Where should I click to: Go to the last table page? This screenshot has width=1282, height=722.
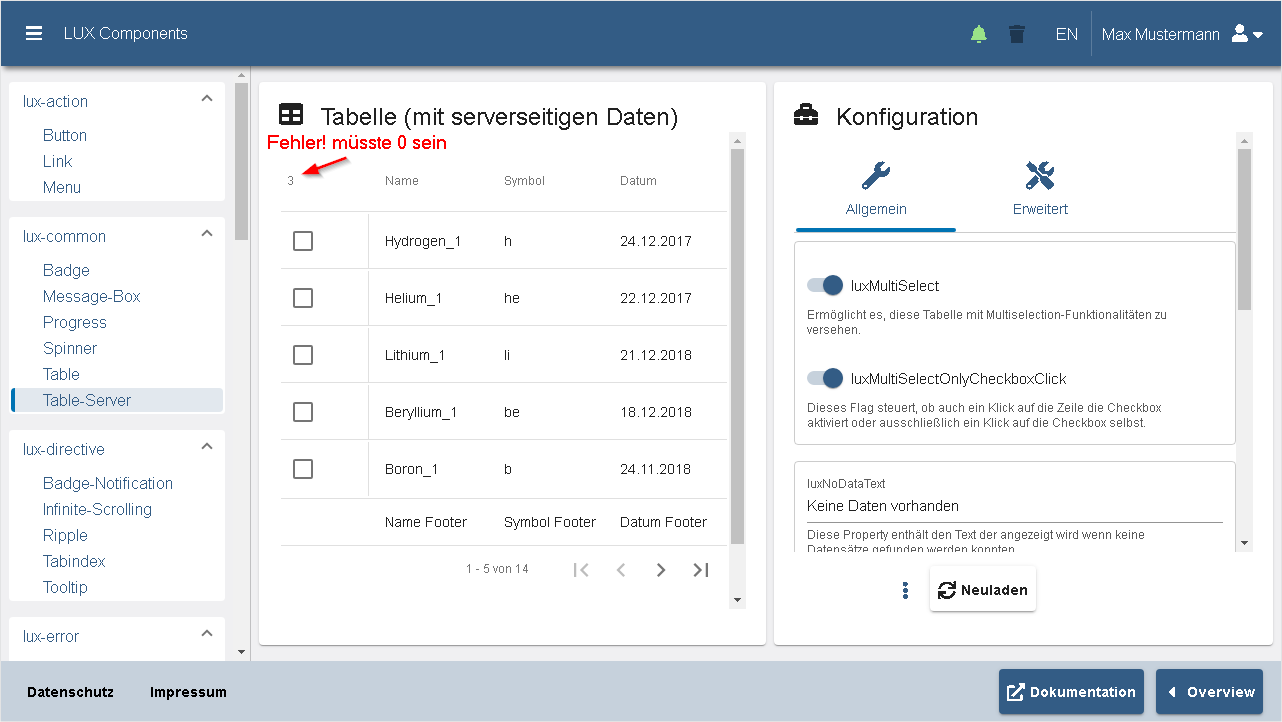[x=700, y=569]
